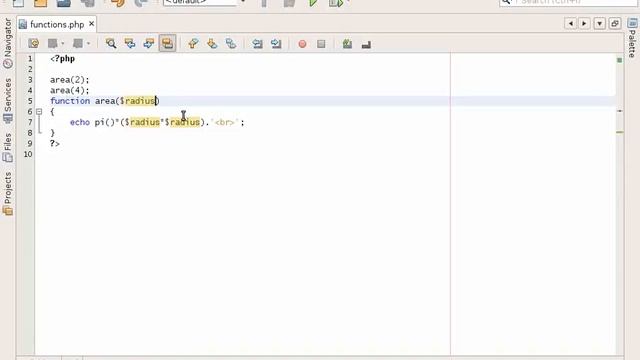Image resolution: width=640 pixels, height=360 pixels.
Task: Click the '<?php' opening tag
Action: pos(62,59)
